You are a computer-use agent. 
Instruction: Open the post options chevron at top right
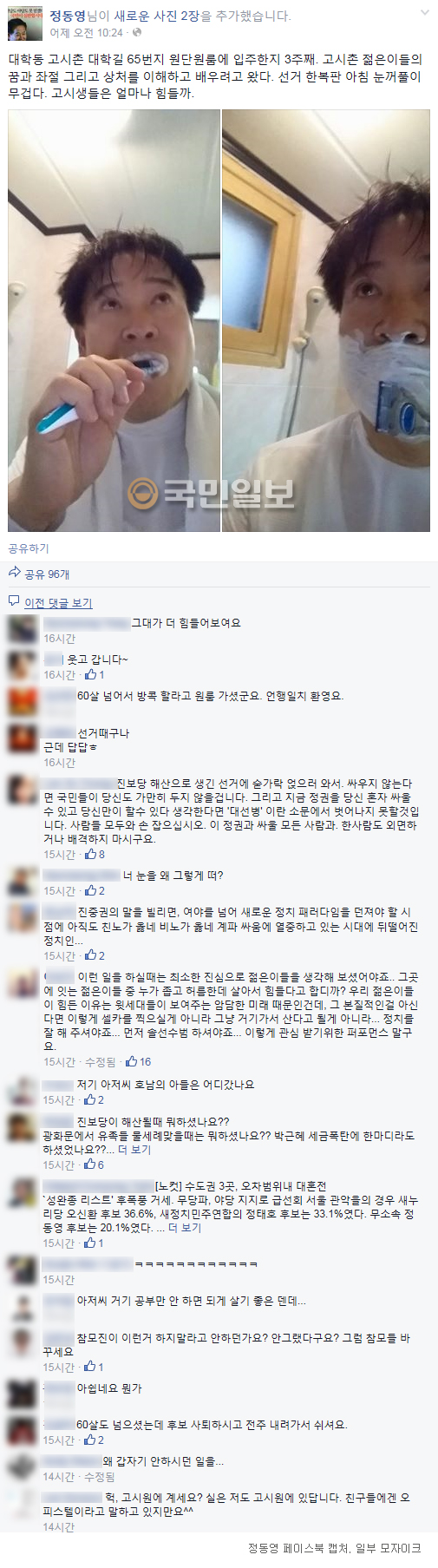pyautogui.click(x=424, y=13)
